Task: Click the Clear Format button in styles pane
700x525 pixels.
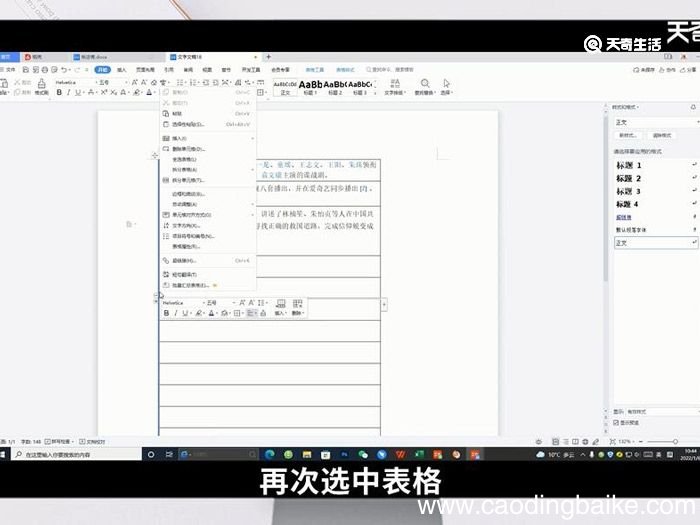Action: 662,135
